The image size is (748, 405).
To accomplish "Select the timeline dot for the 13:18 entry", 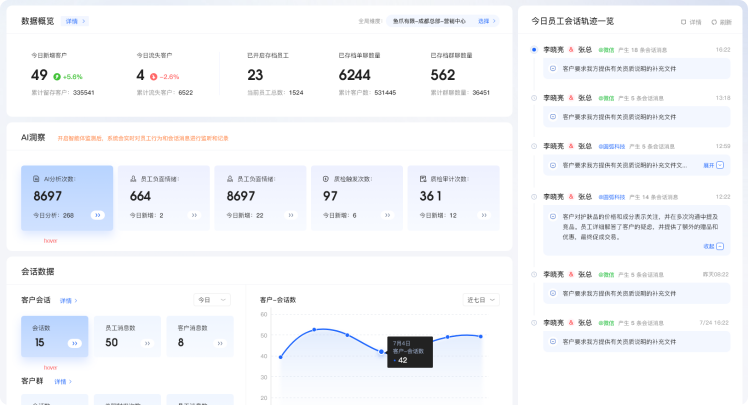I will [x=534, y=98].
